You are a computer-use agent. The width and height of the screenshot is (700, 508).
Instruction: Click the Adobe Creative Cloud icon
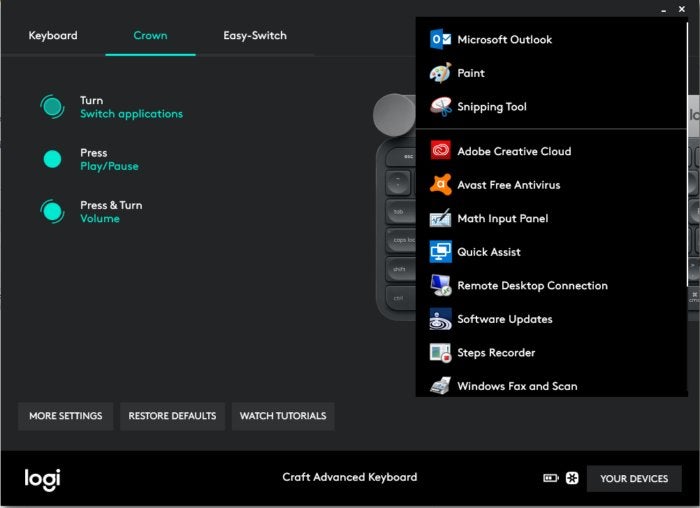point(440,151)
